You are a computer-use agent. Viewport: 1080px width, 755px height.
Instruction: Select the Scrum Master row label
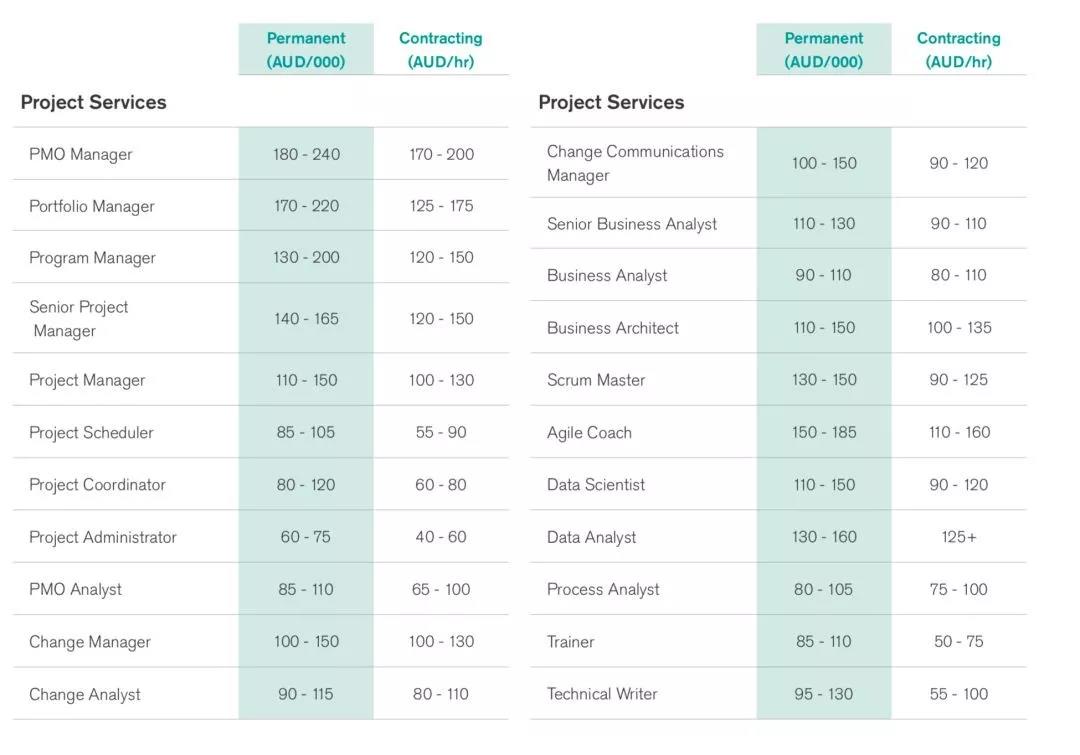596,380
